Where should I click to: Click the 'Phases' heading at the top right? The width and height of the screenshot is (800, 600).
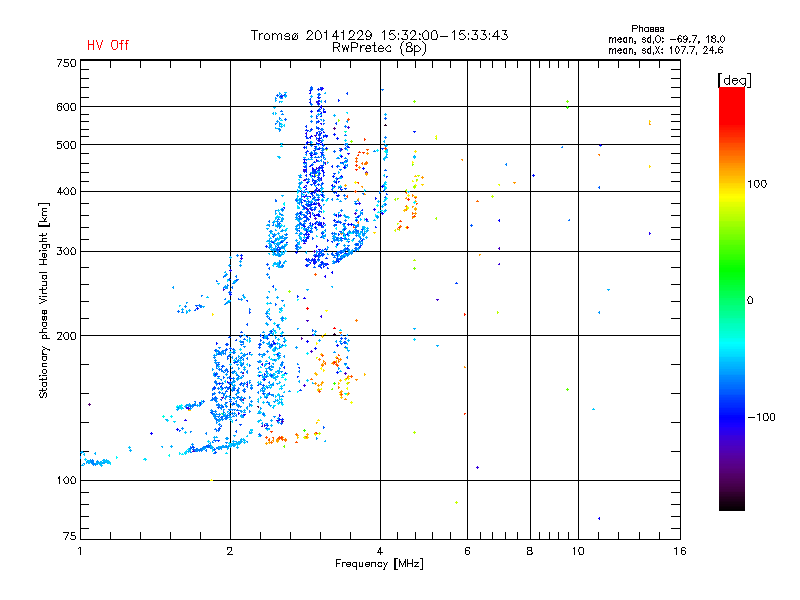tap(647, 29)
